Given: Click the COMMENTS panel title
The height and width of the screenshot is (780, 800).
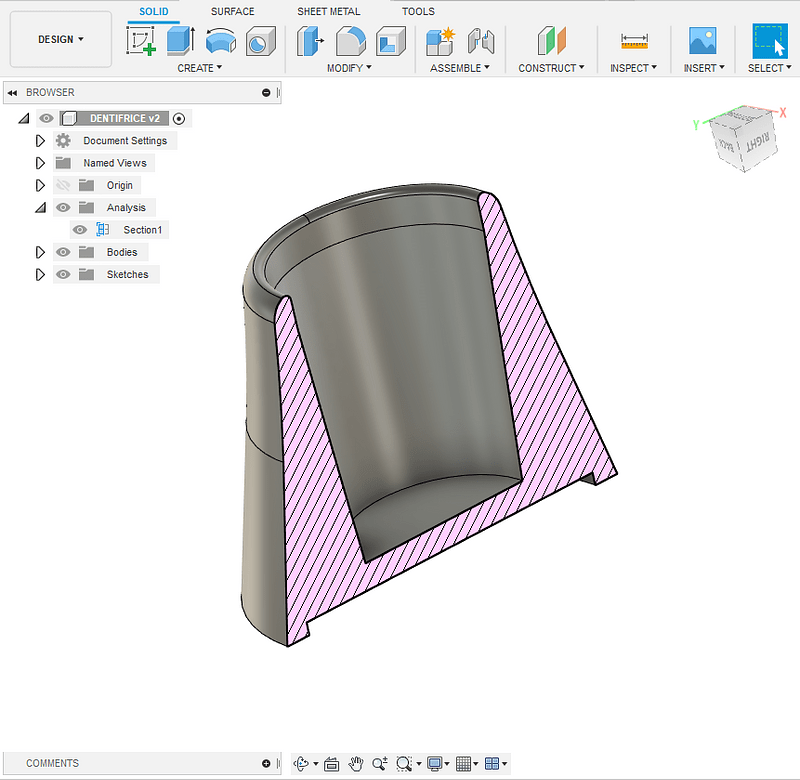Looking at the screenshot, I should (x=53, y=763).
